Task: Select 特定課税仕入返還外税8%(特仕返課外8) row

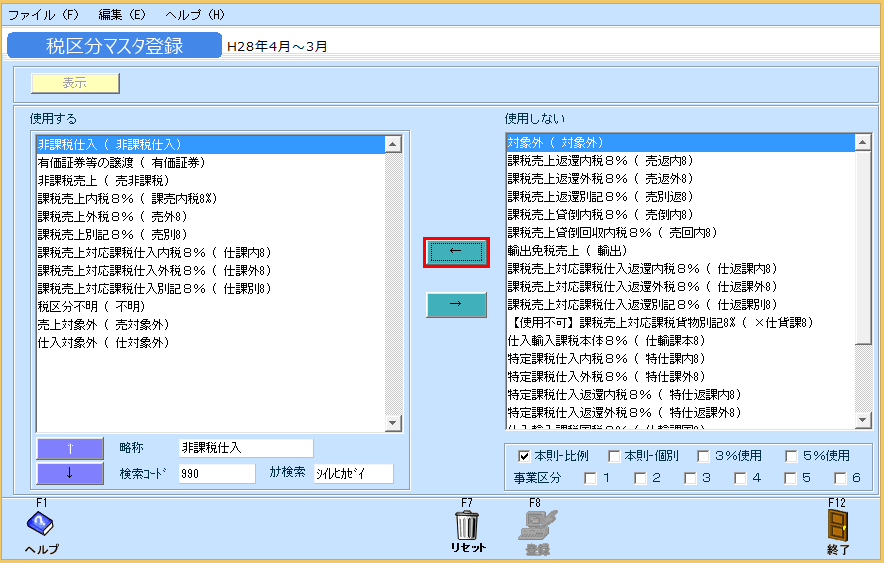Action: point(680,414)
